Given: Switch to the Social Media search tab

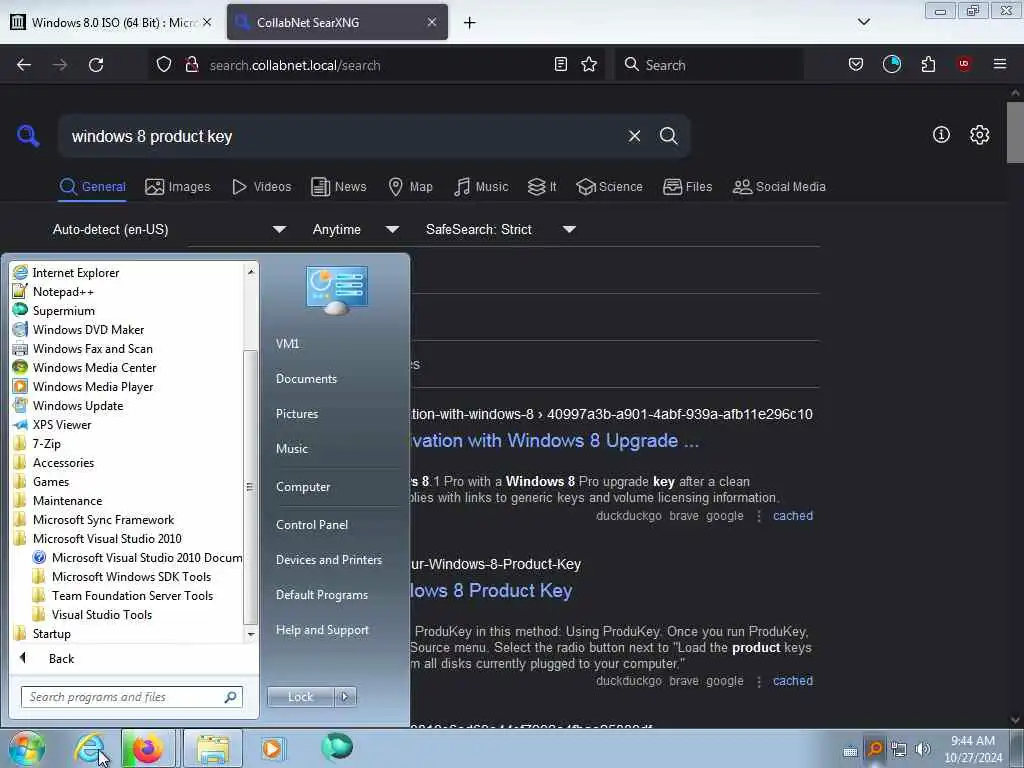Looking at the screenshot, I should pos(779,187).
